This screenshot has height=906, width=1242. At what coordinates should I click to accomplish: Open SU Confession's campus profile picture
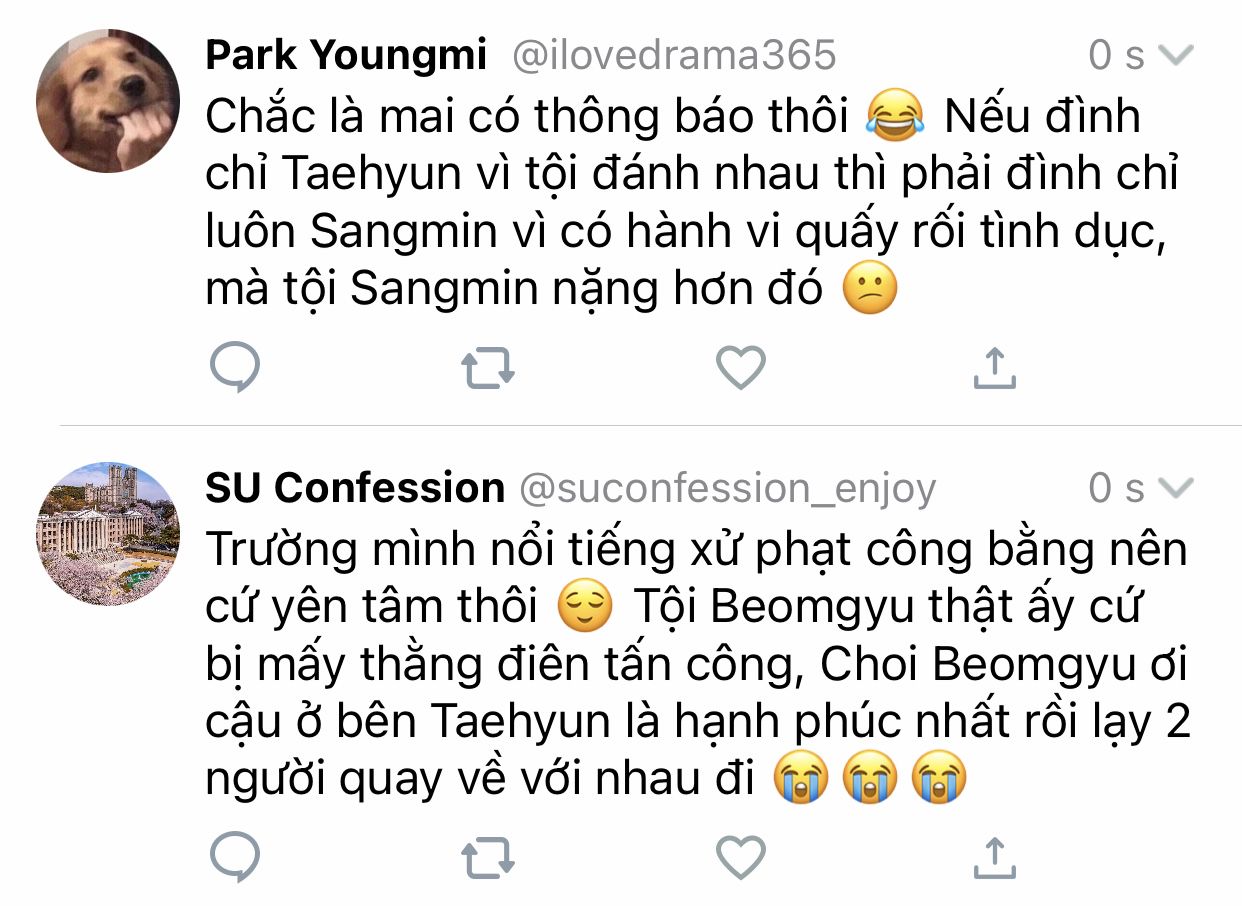[x=108, y=534]
